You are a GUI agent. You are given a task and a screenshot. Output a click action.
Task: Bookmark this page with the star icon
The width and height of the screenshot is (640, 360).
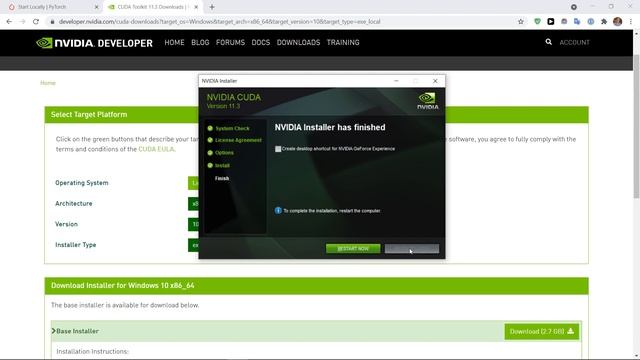520,22
